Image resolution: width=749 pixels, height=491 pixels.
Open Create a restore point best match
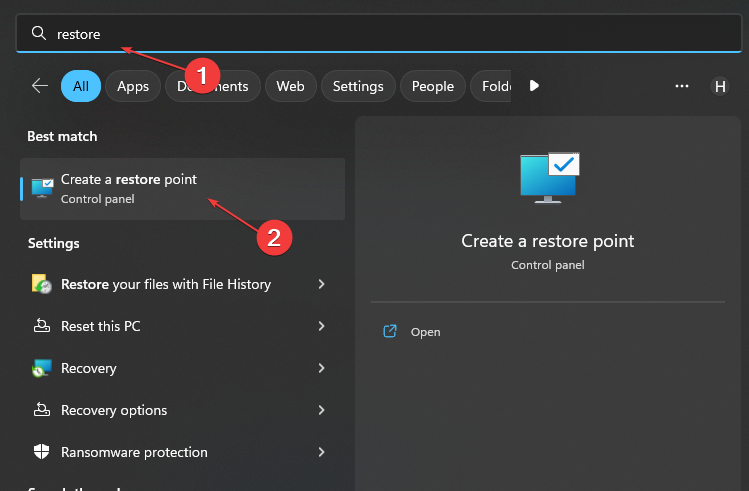tap(182, 189)
